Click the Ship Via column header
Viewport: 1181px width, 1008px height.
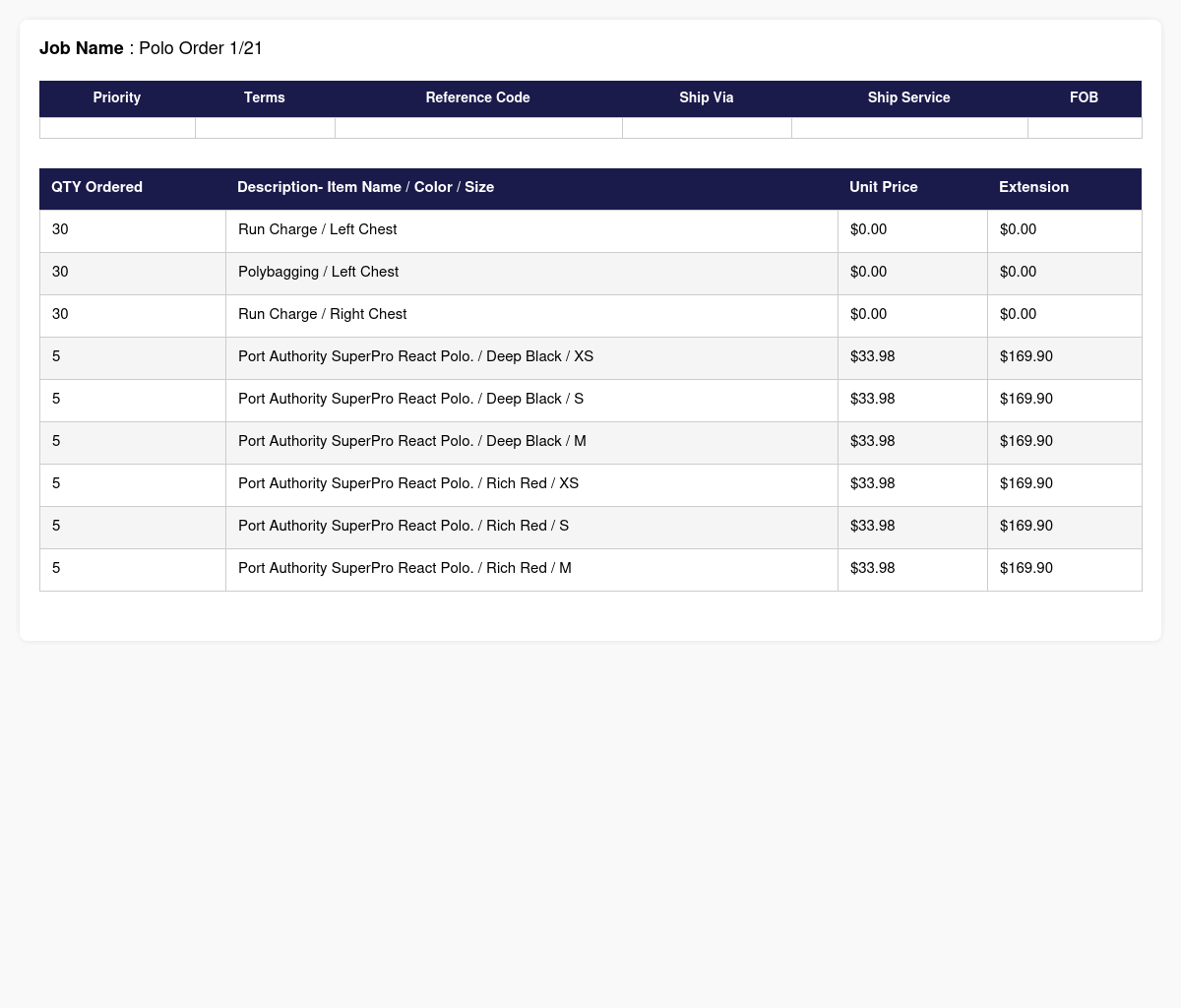pos(707,97)
